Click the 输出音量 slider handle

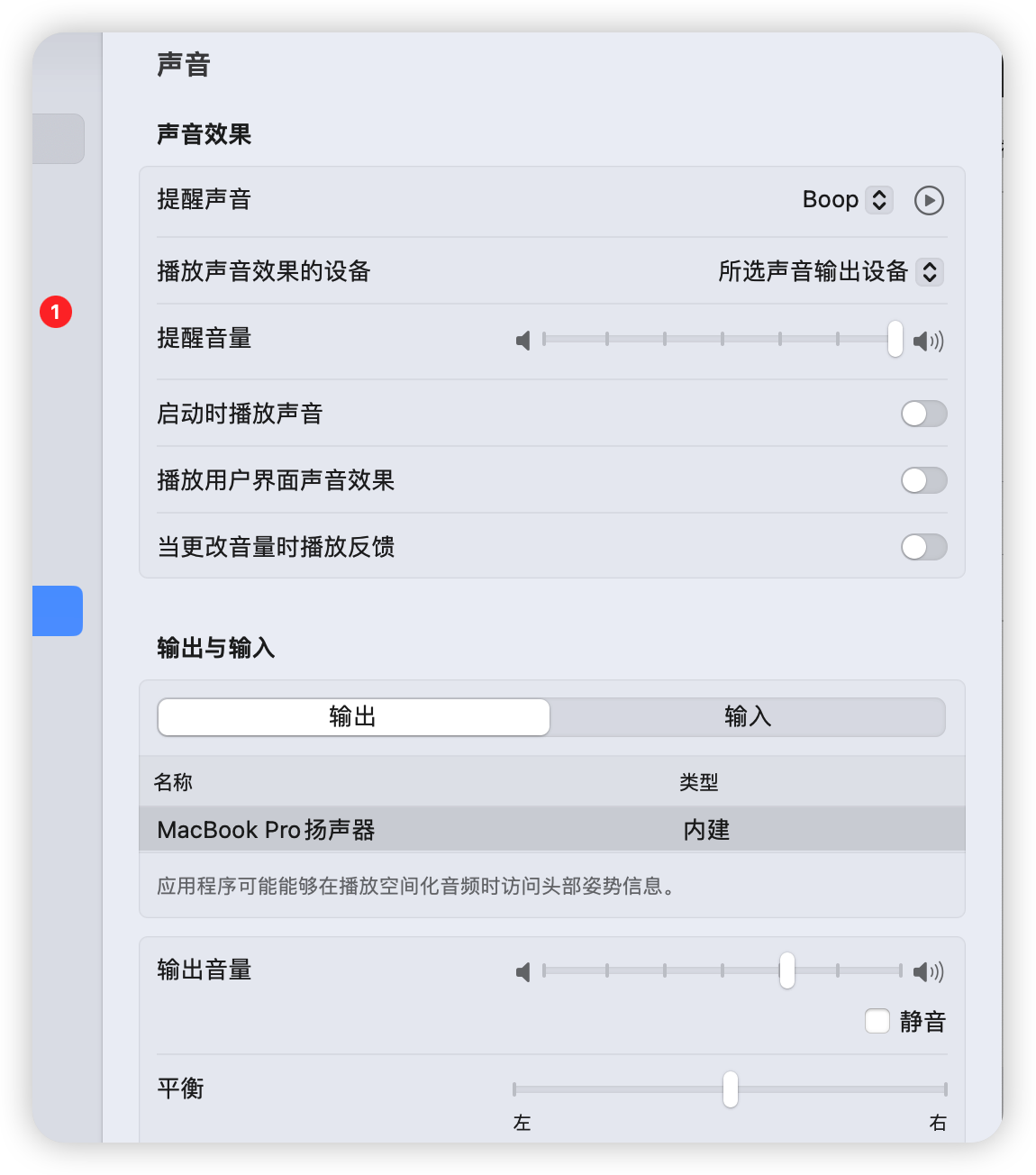click(787, 970)
